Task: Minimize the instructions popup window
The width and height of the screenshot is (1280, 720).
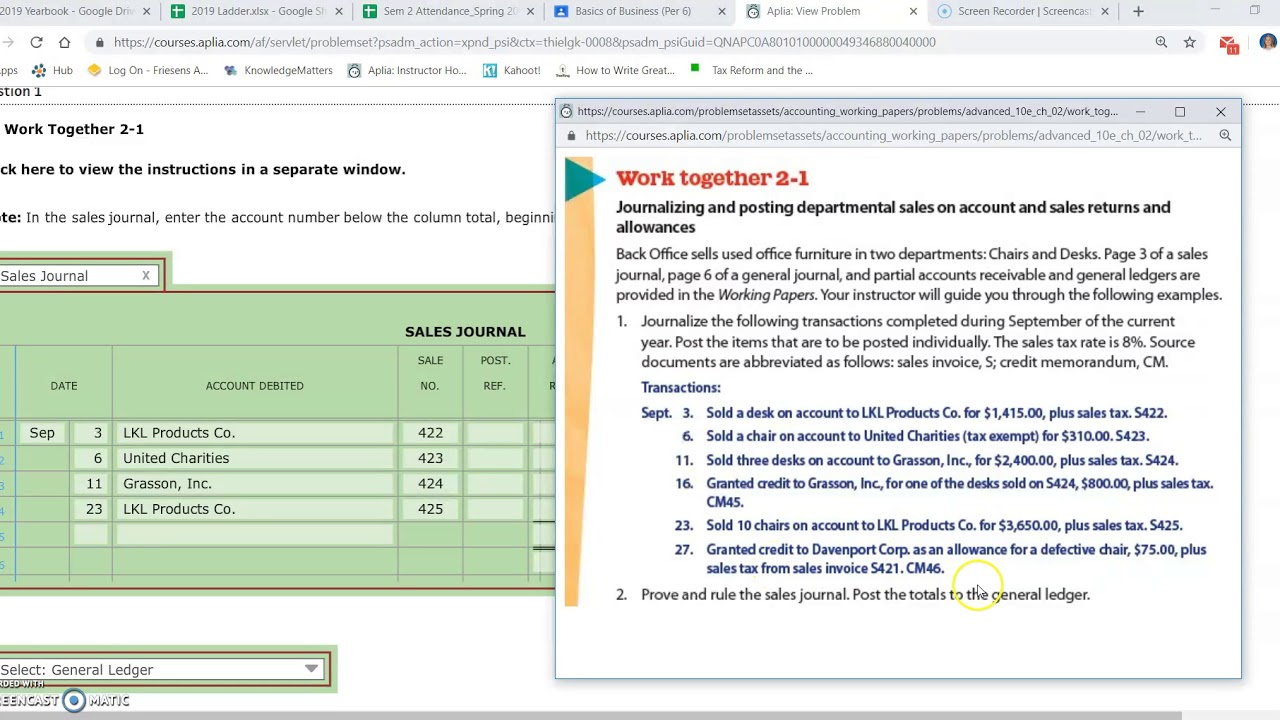Action: coord(1140,111)
